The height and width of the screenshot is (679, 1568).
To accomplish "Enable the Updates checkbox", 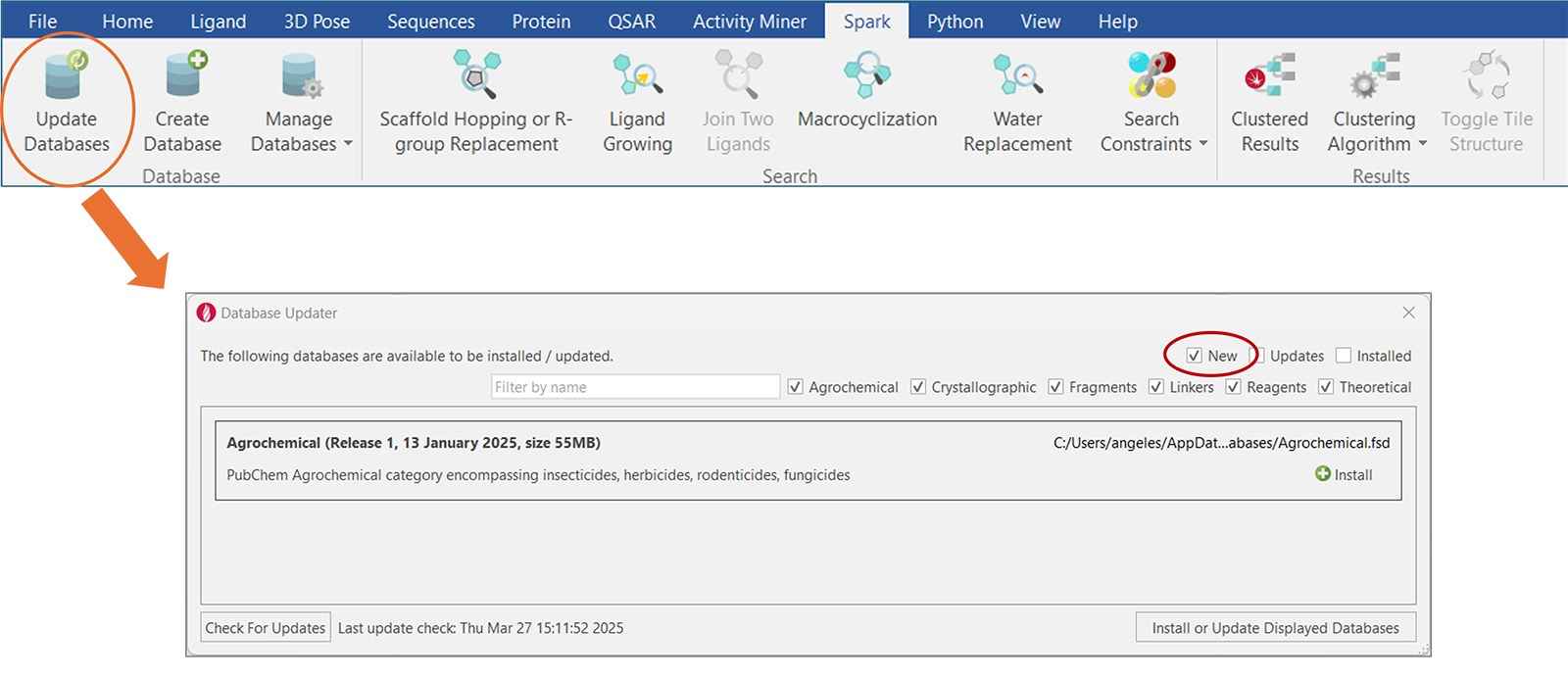I will 1260,356.
